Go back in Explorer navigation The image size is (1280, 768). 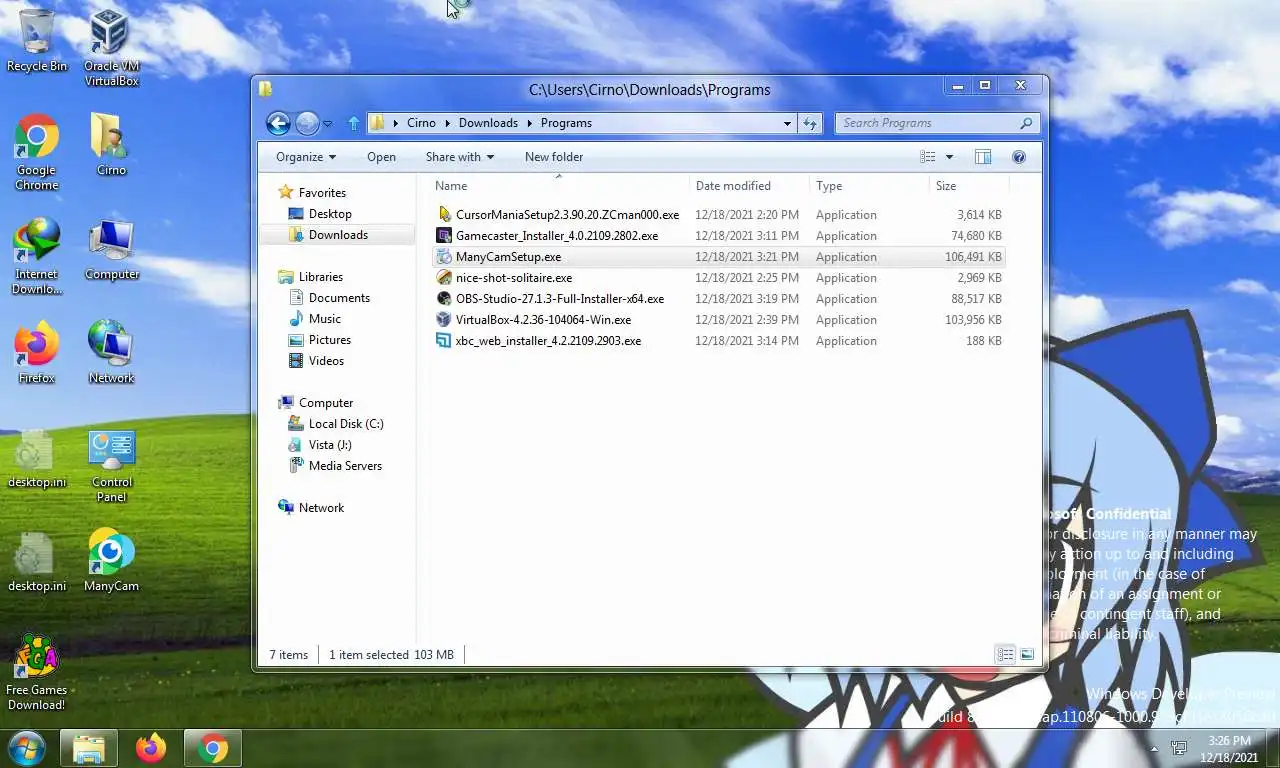[278, 123]
